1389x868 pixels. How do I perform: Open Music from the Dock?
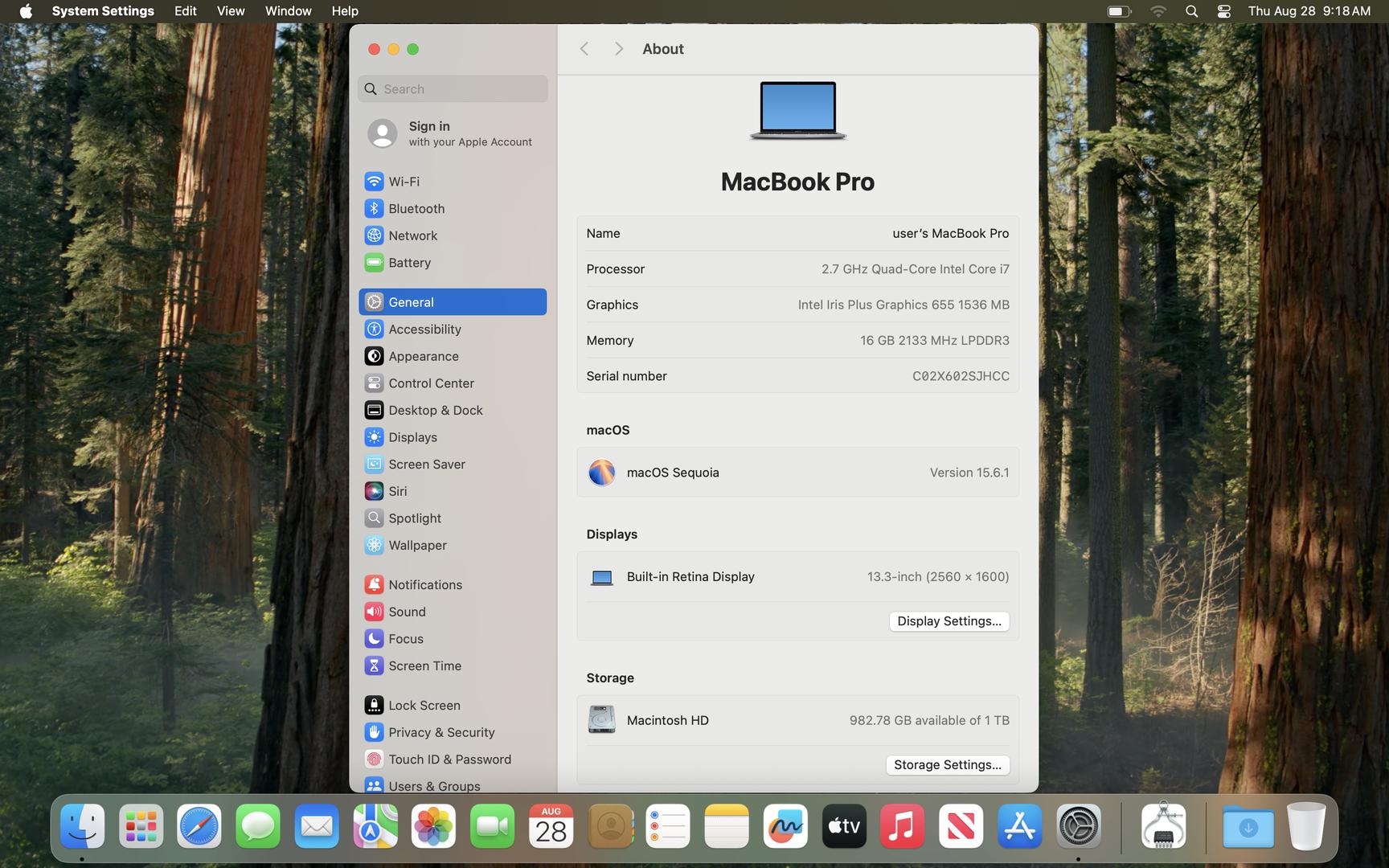[903, 826]
